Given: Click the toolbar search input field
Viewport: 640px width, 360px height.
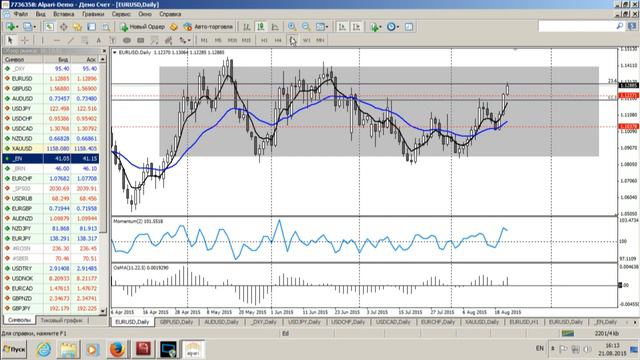Looking at the screenshot, I should pyautogui.click(x=577, y=27).
